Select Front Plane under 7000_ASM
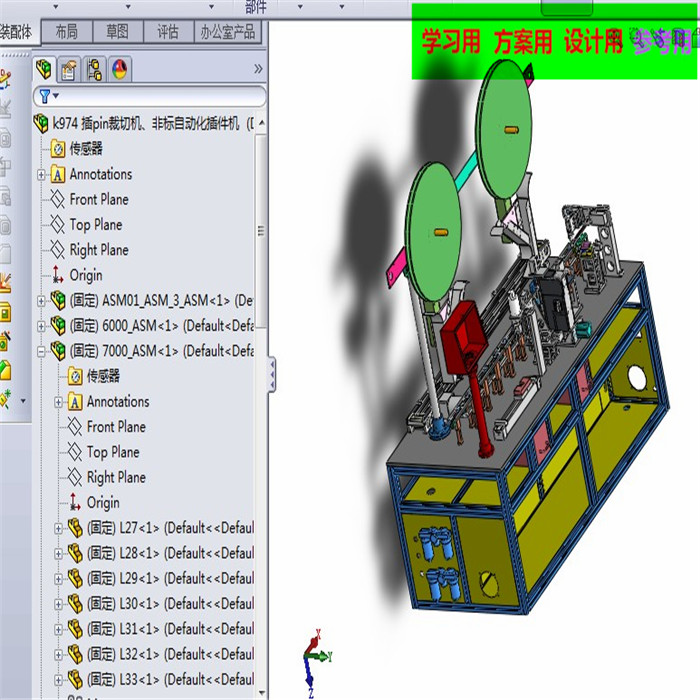 [116, 427]
